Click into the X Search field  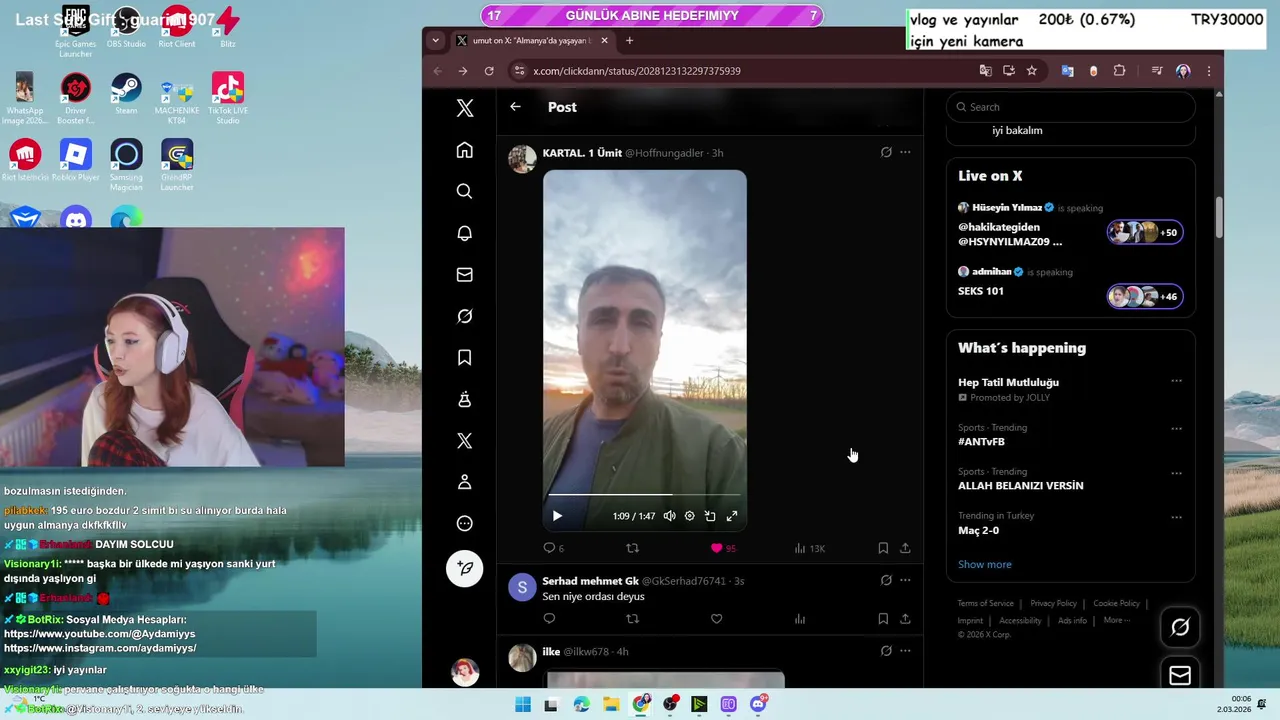click(x=1070, y=107)
